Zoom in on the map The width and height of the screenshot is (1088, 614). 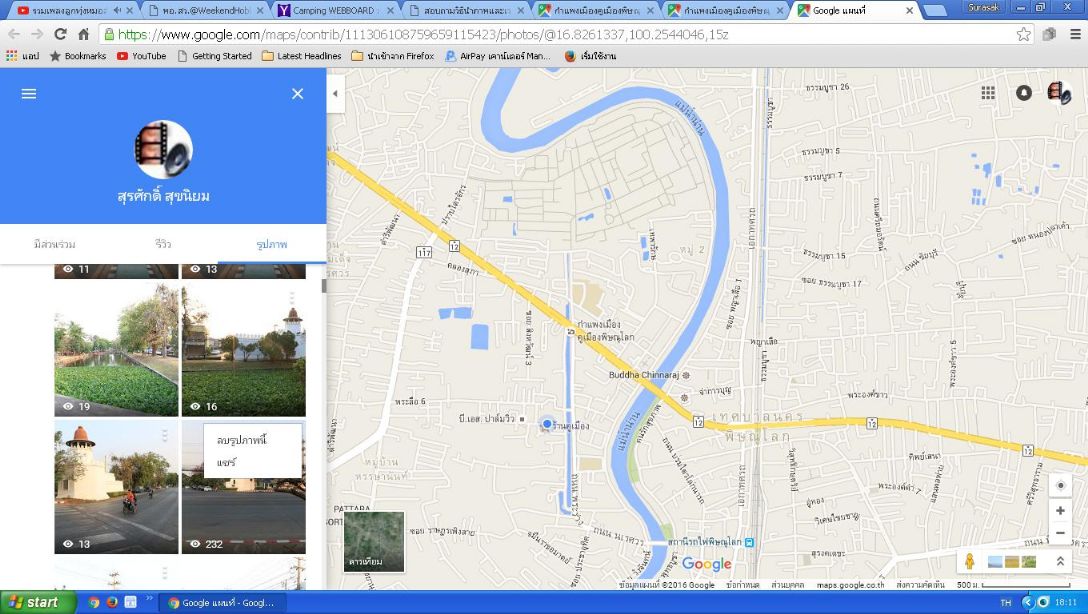click(x=1060, y=511)
